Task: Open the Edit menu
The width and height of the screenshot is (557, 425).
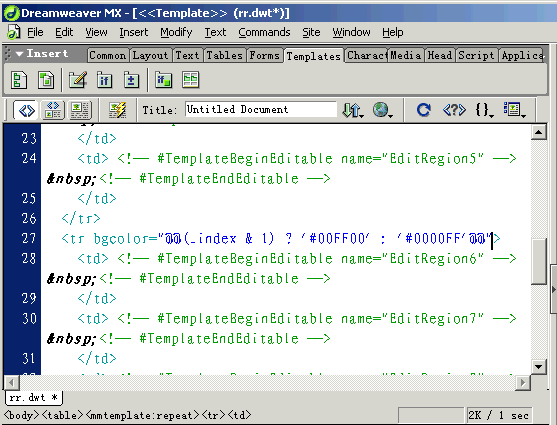Action: pyautogui.click(x=64, y=32)
